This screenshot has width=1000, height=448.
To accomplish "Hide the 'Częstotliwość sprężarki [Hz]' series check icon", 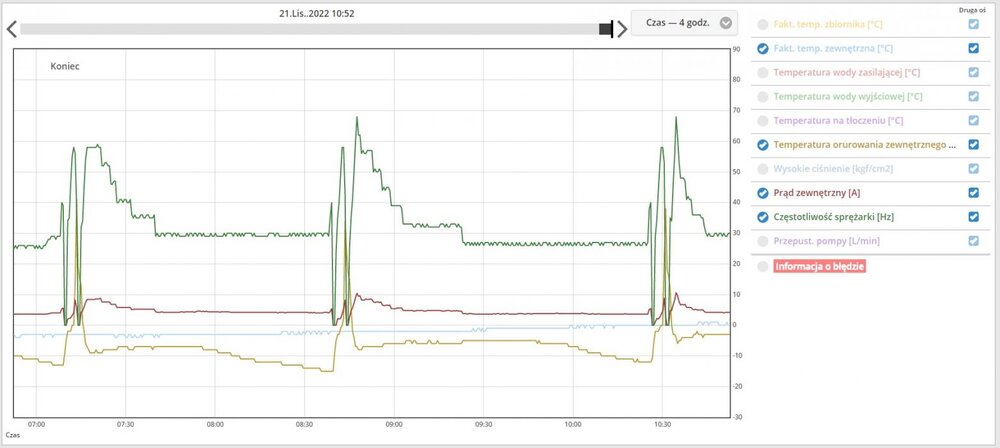I will (x=764, y=217).
